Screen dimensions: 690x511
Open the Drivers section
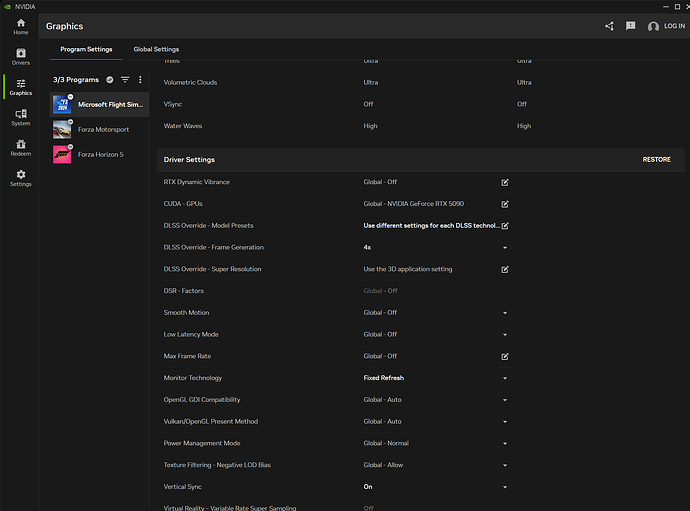coord(21,57)
